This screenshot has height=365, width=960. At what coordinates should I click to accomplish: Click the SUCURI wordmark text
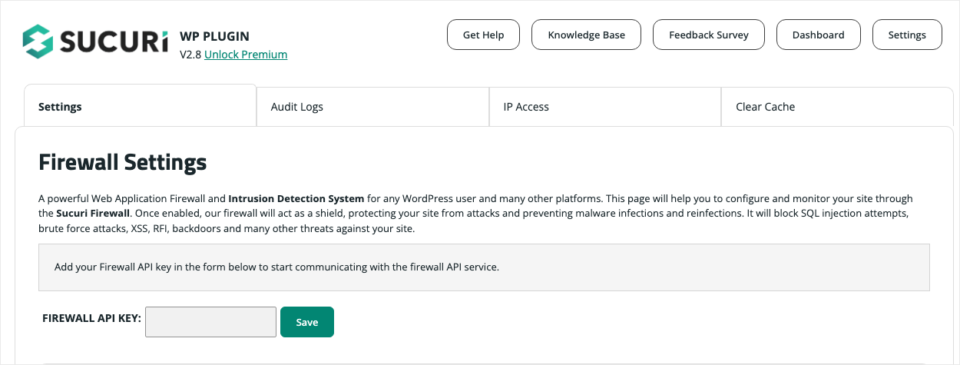point(114,42)
